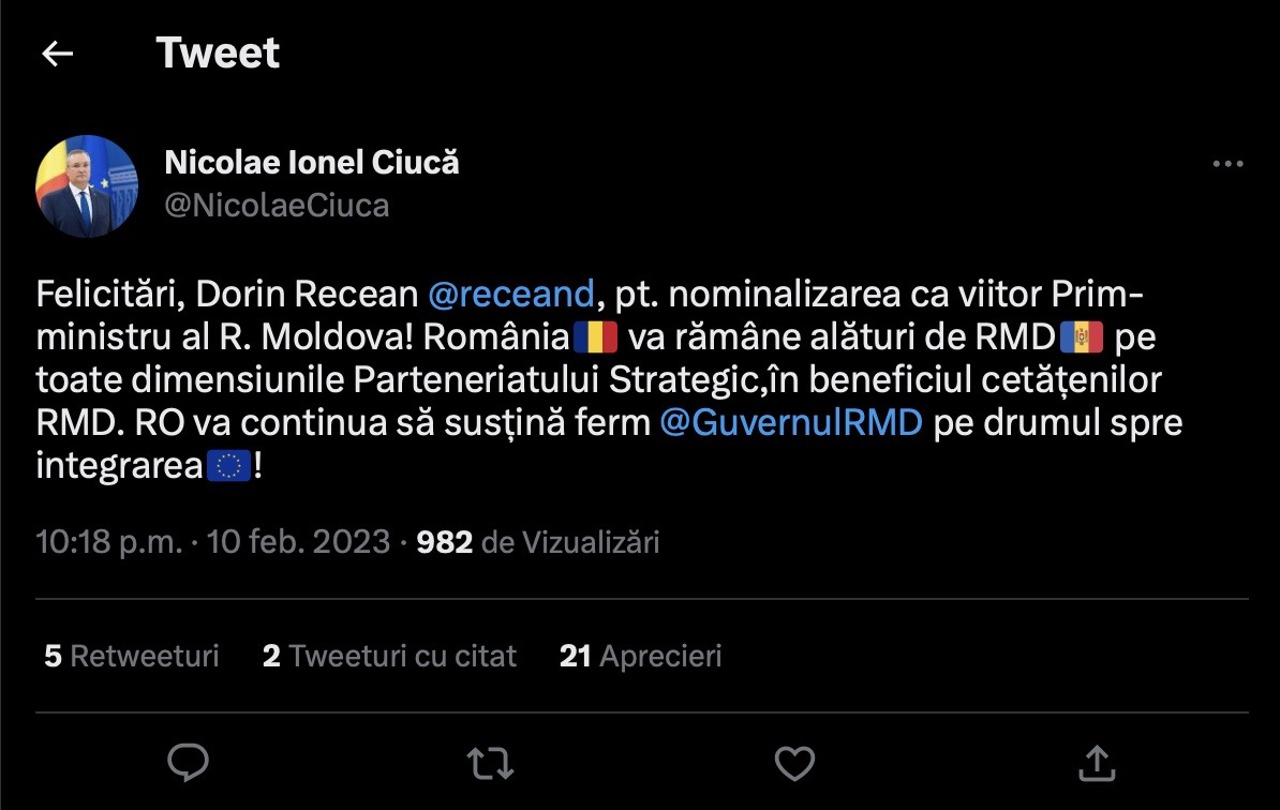Share the tweet using the share icon
This screenshot has height=810, width=1280.
pos(1096,763)
